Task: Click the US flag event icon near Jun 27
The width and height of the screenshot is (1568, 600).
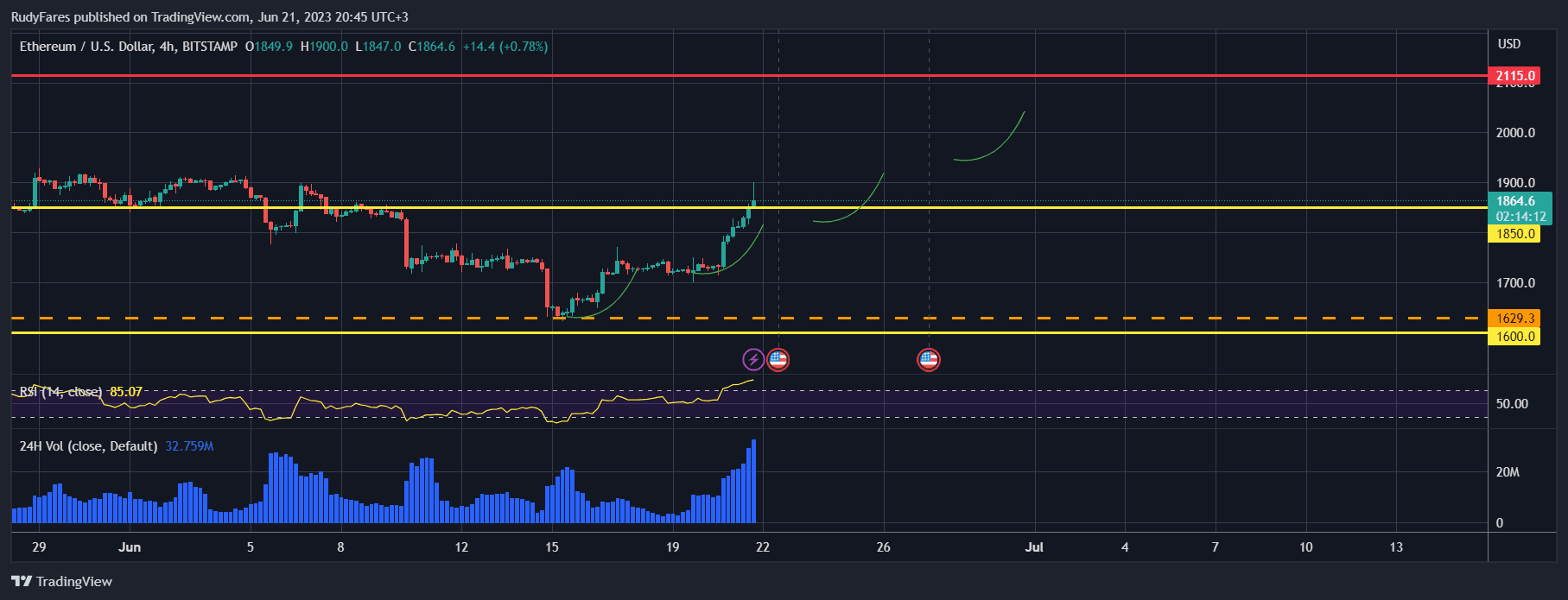Action: point(929,359)
